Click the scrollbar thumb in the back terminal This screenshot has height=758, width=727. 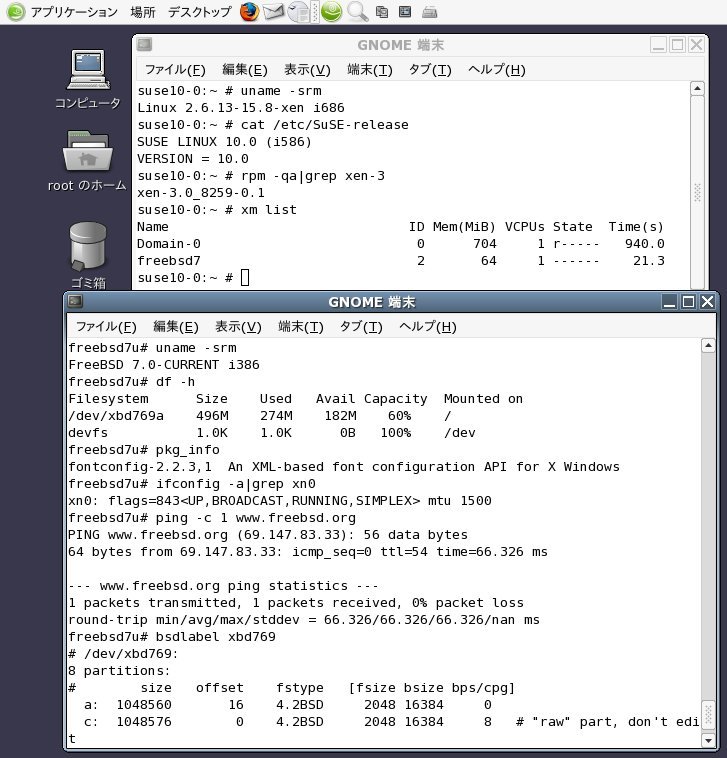[x=697, y=192]
